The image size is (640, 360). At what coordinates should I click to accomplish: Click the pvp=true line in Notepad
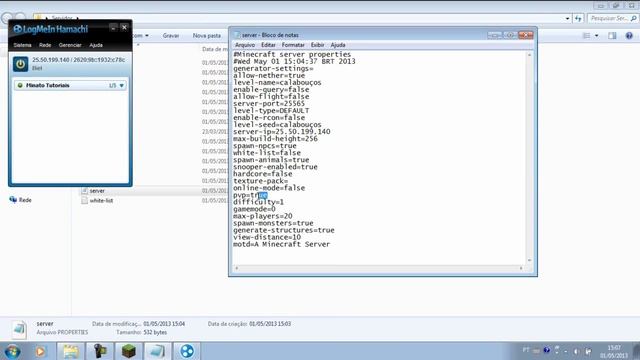[250, 195]
